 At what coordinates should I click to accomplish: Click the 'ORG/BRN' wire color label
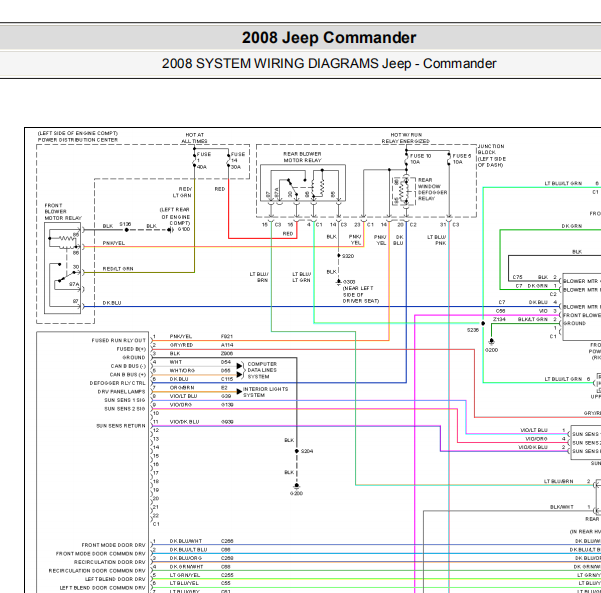tap(182, 388)
